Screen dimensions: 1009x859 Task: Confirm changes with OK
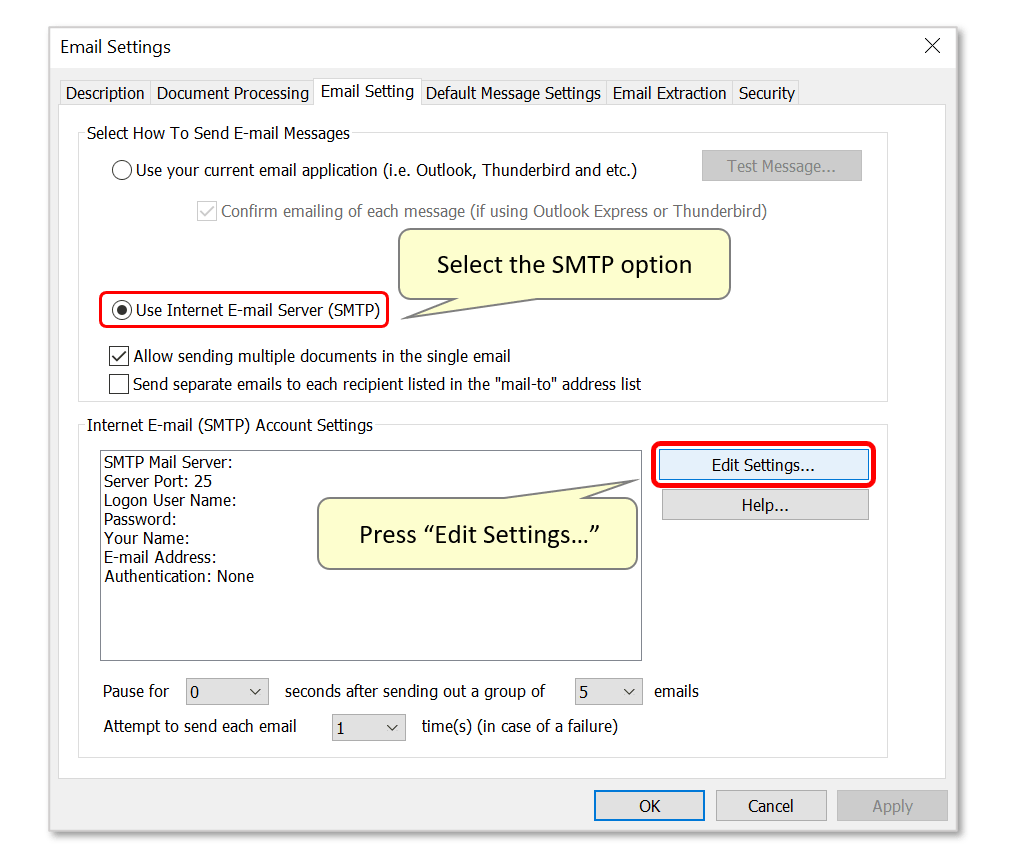(x=649, y=805)
